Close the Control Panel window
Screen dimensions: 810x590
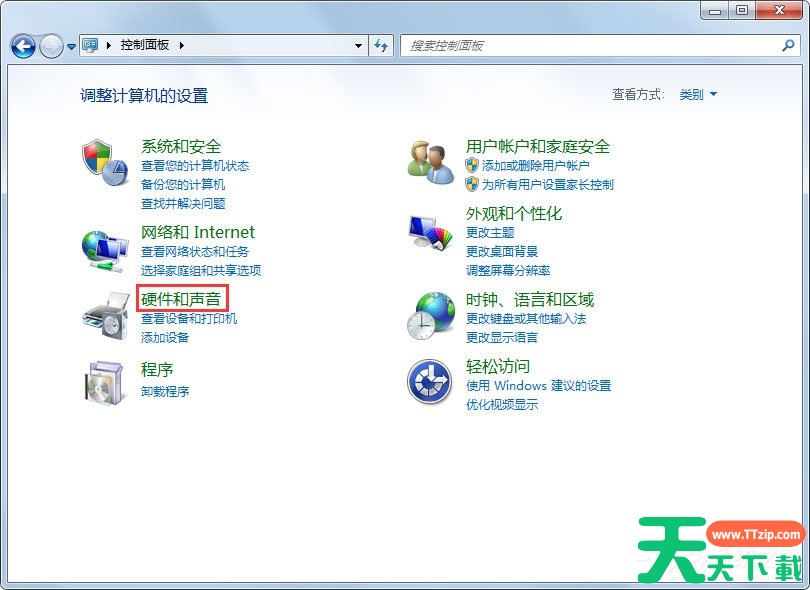780,10
